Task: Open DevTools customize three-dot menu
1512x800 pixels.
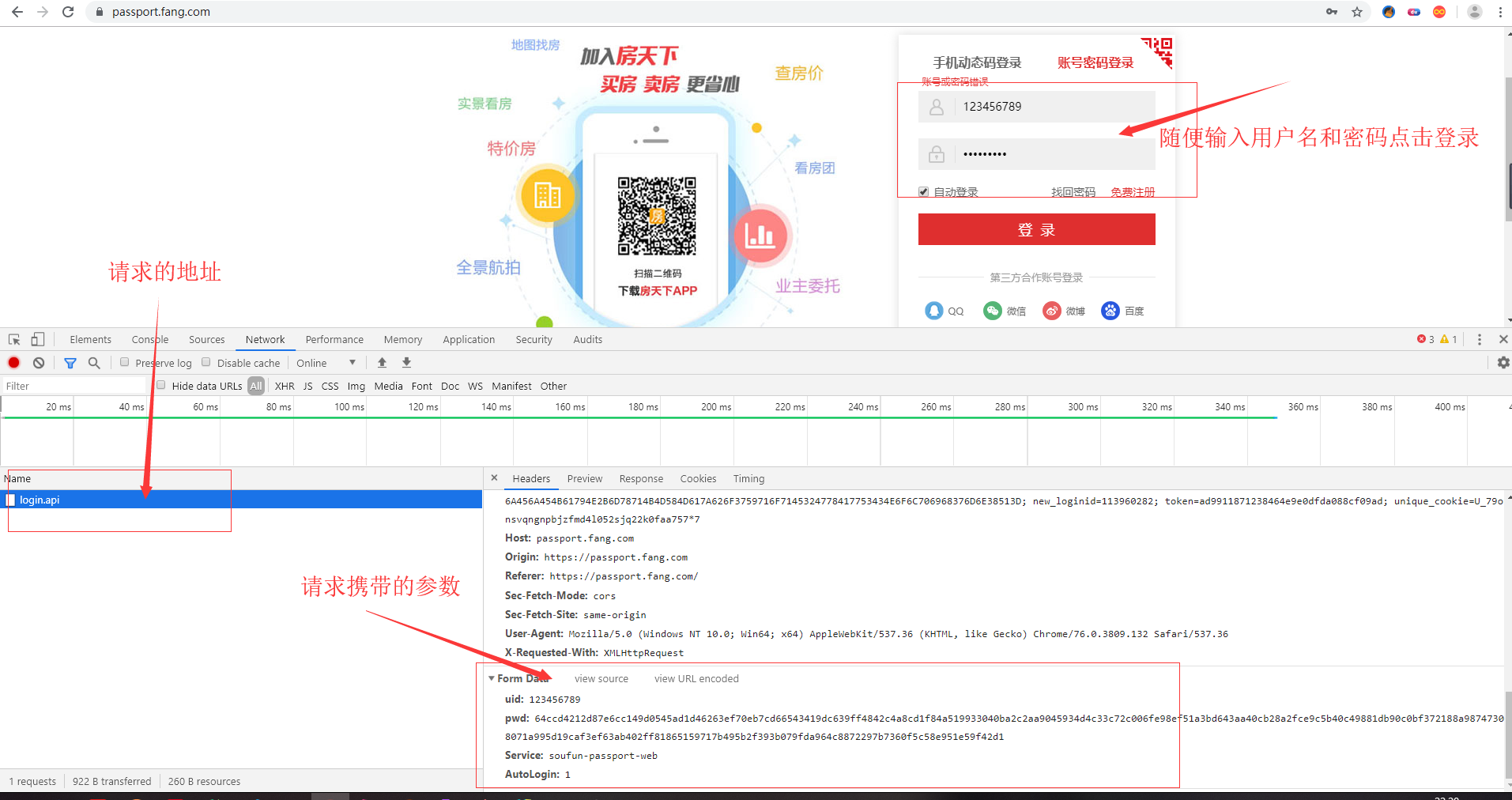Action: 1480,339
